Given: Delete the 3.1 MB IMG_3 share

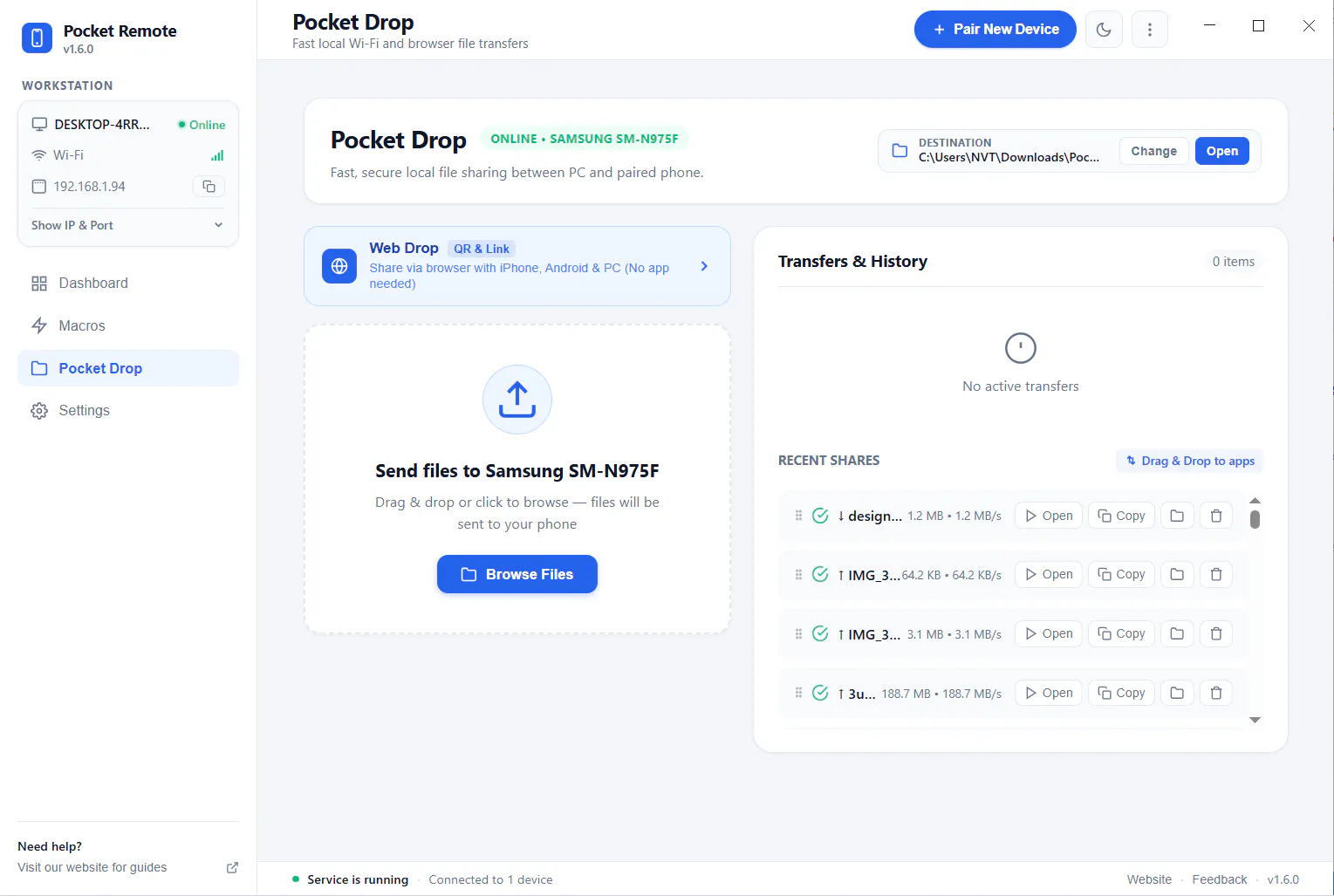Looking at the screenshot, I should coord(1216,633).
